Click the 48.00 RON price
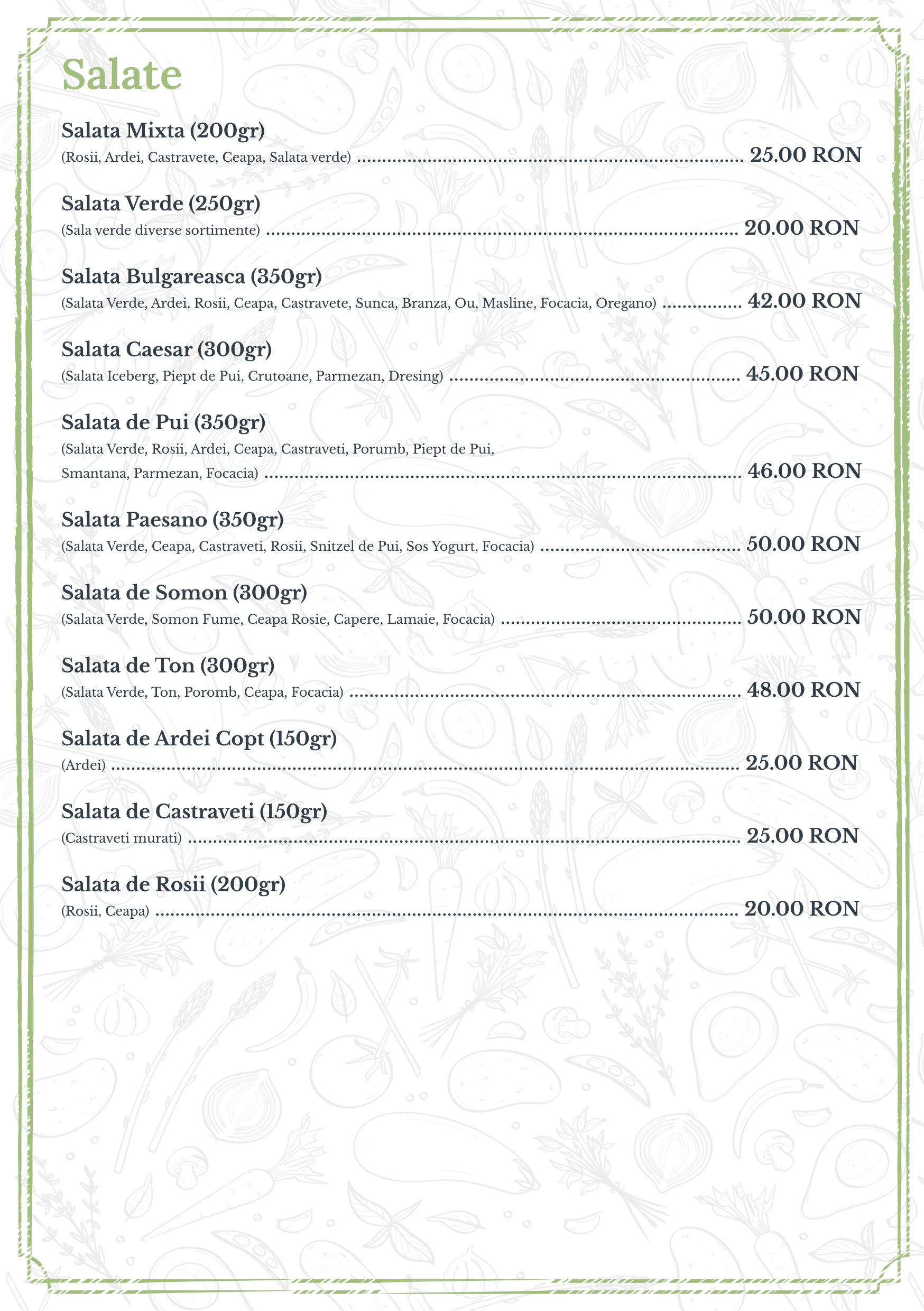Viewport: 924px width, 1311px height. click(x=803, y=690)
